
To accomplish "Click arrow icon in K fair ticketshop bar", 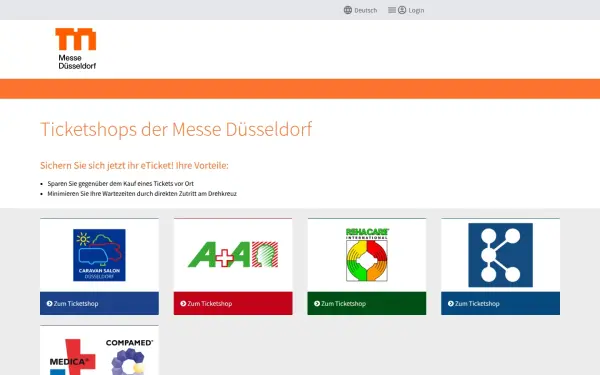I will pyautogui.click(x=450, y=303).
